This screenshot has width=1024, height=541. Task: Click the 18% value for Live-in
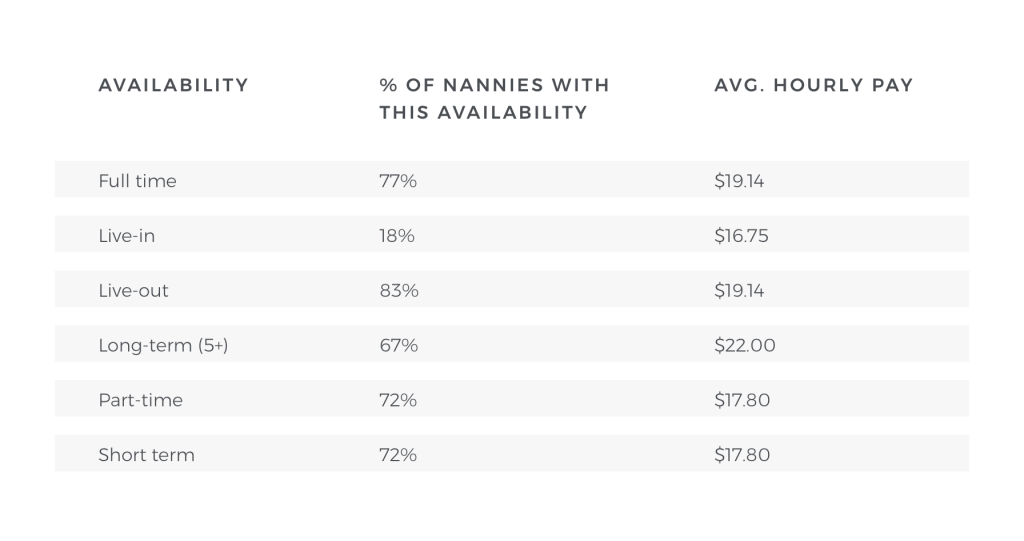pos(396,236)
